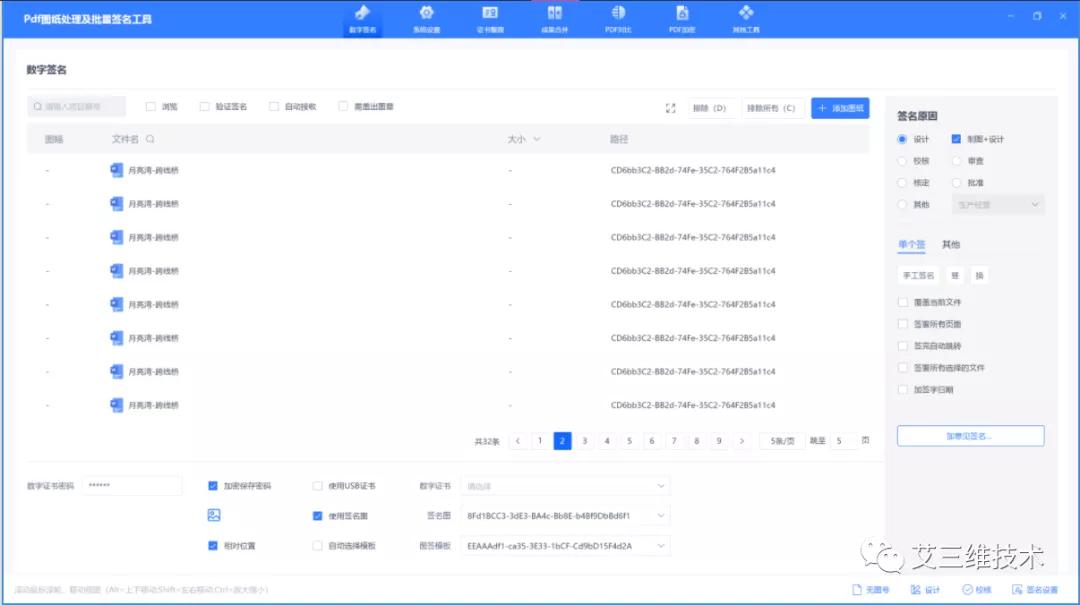Select the 数字签名 tab icon

[362, 18]
